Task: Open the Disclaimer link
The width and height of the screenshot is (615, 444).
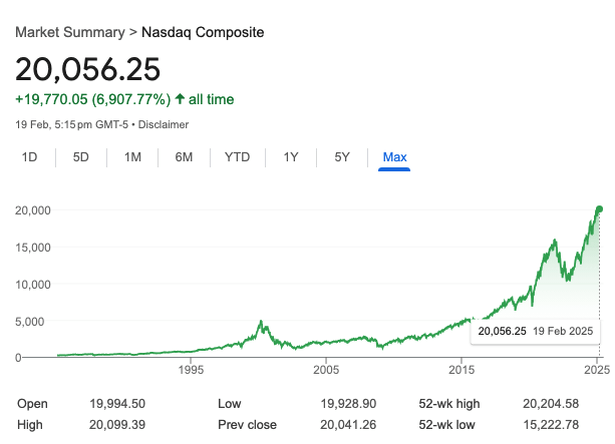Action: [162, 125]
